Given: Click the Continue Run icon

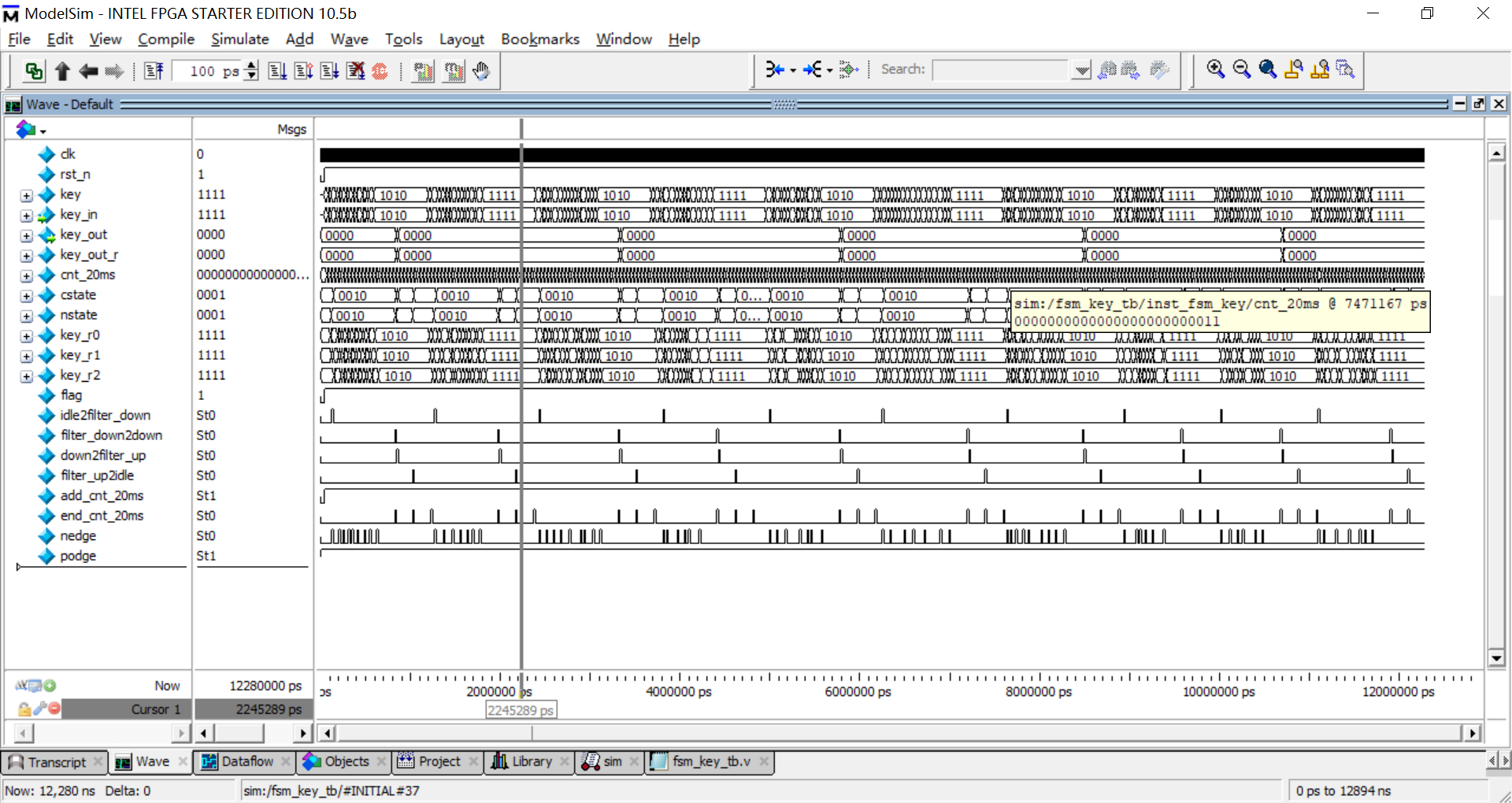Looking at the screenshot, I should tap(303, 71).
